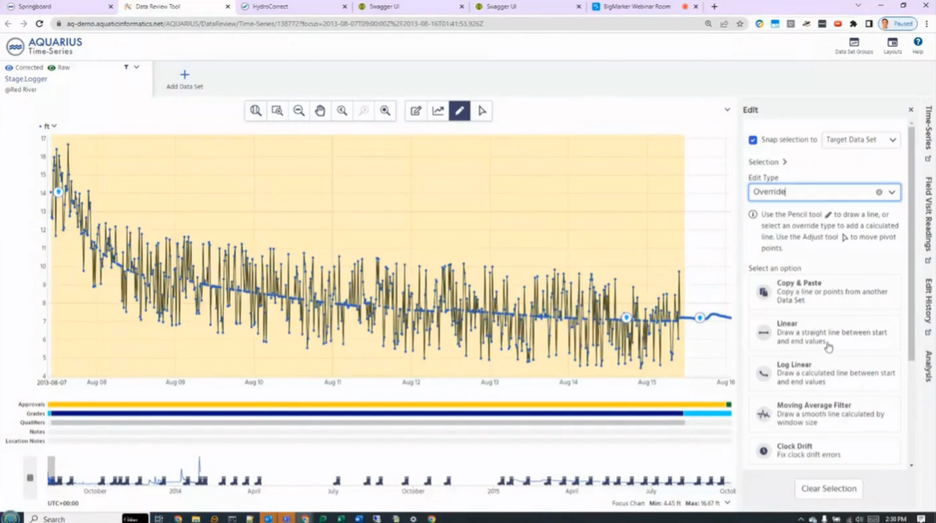This screenshot has width=936, height=523.
Task: Choose the Linear override option
Action: (824, 332)
